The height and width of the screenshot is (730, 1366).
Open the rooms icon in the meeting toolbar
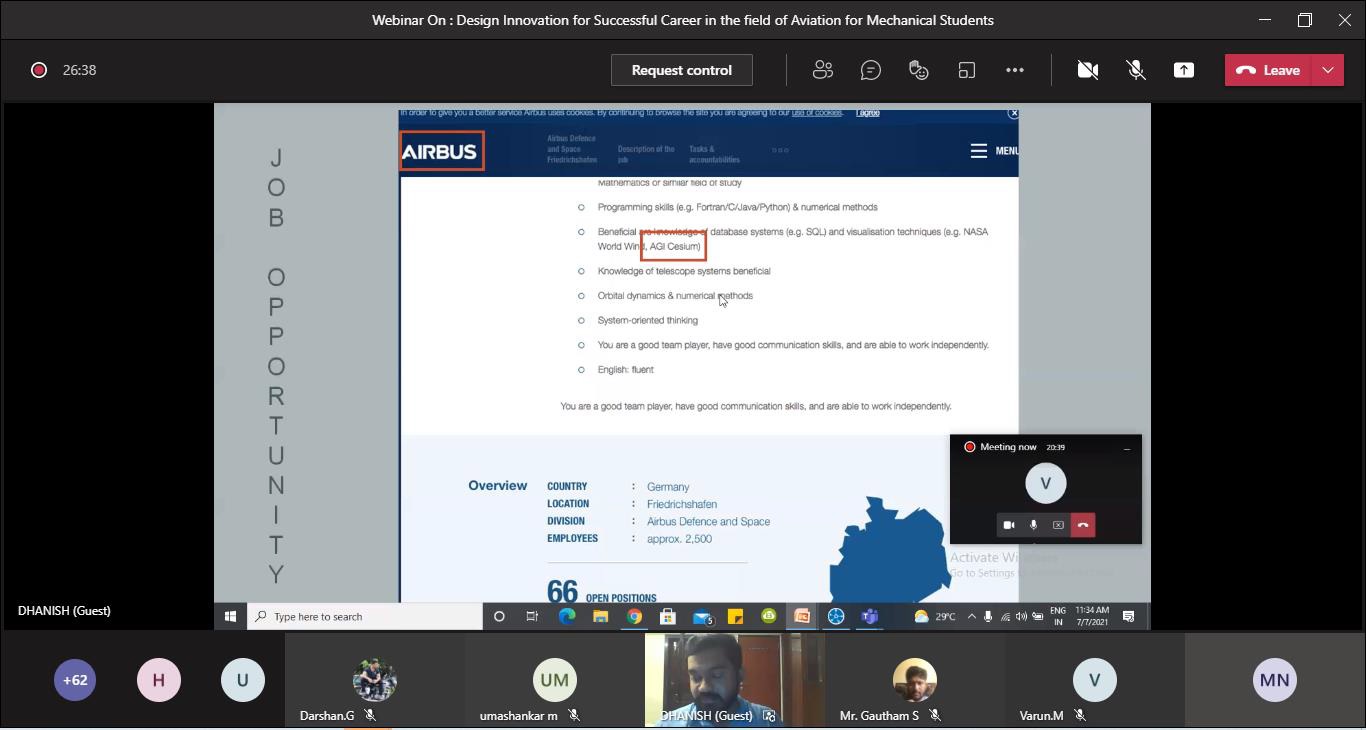[x=967, y=70]
